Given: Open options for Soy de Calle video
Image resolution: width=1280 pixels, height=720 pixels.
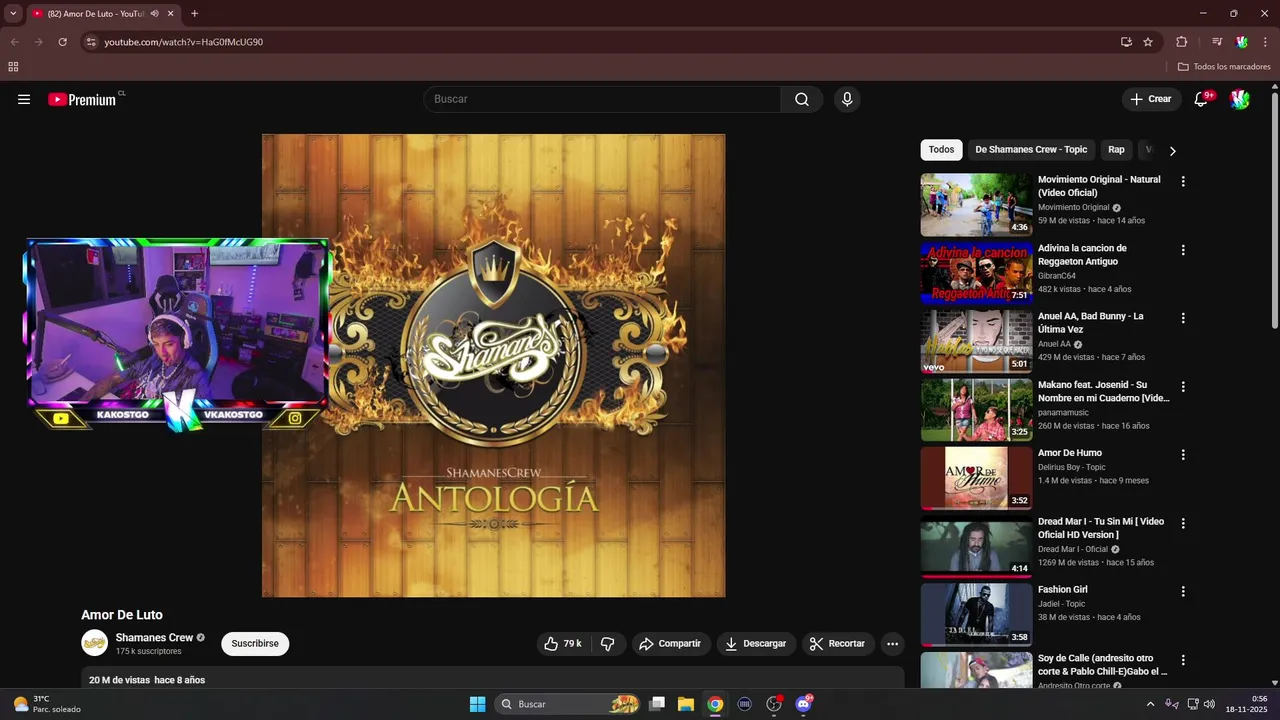Looking at the screenshot, I should point(1183,660).
